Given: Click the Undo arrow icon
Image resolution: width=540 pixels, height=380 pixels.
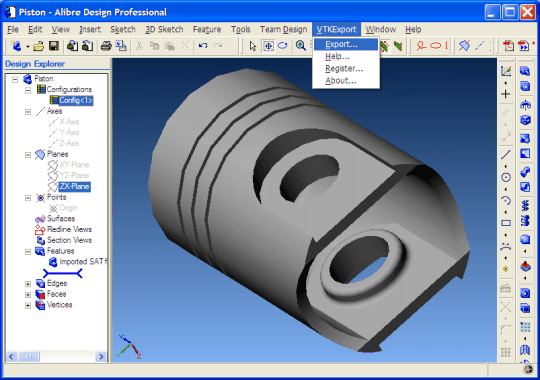Looking at the screenshot, I should [x=203, y=45].
